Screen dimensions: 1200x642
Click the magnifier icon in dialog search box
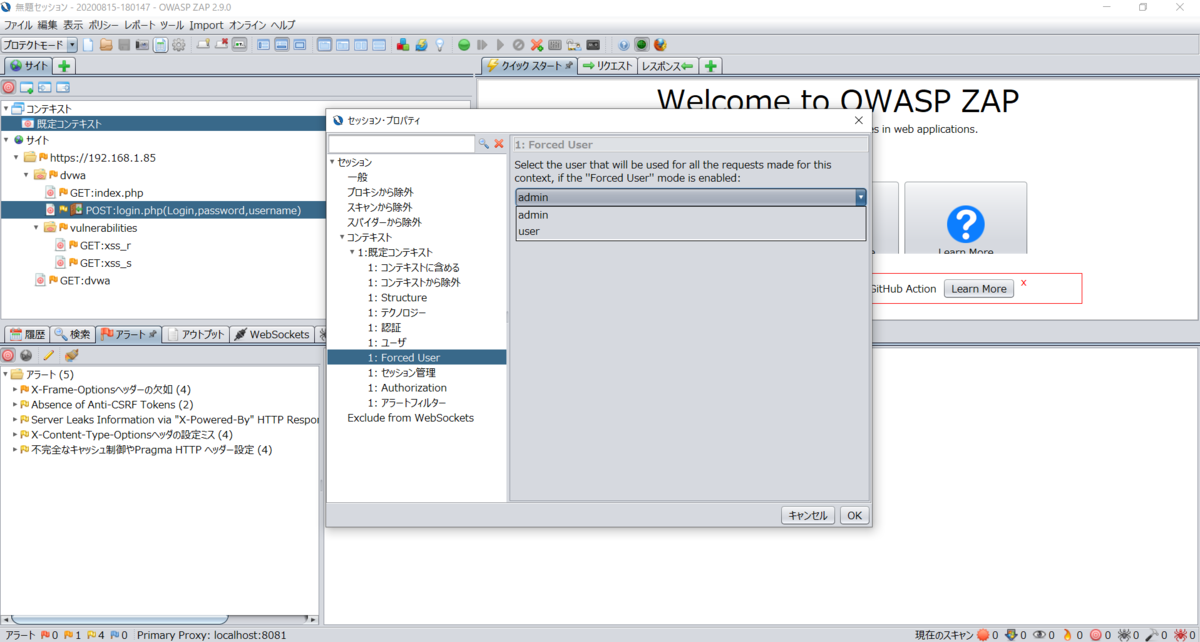click(484, 144)
